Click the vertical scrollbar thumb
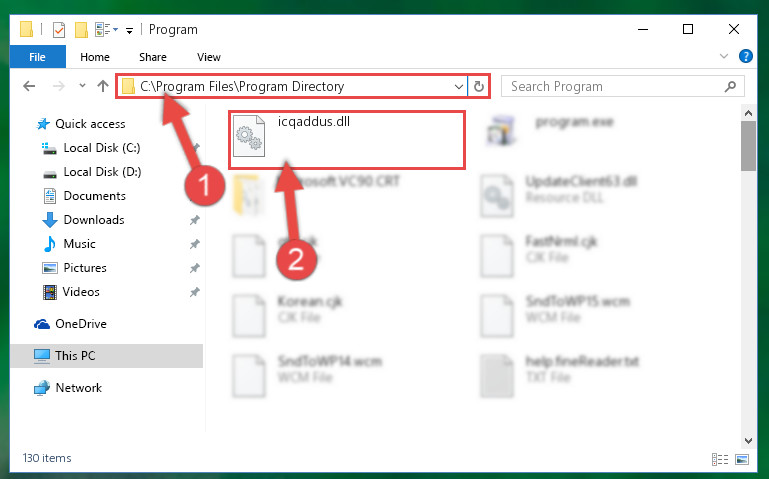Screen dimensions: 769x479 (748, 146)
